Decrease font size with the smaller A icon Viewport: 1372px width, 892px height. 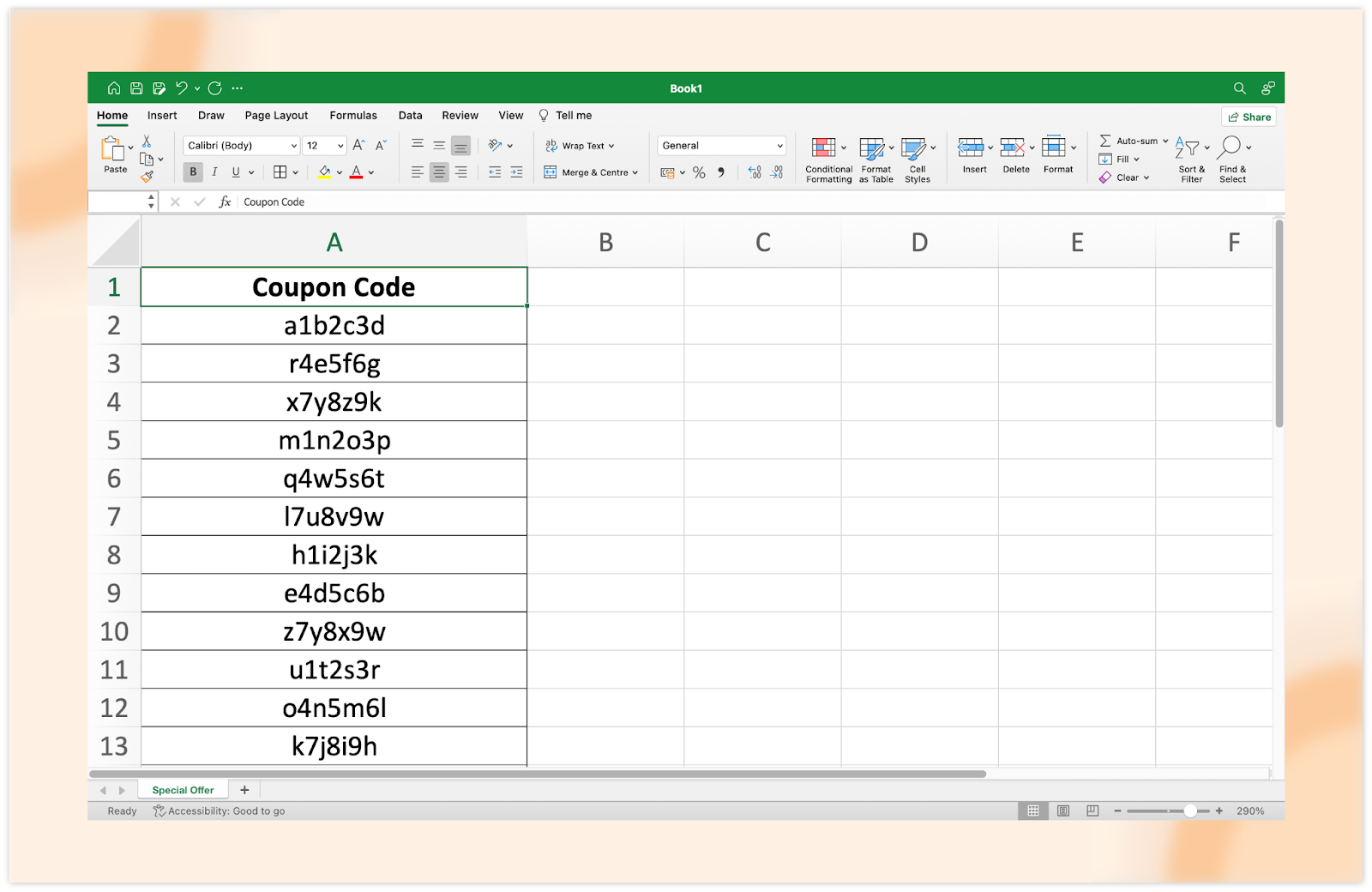[x=381, y=146]
